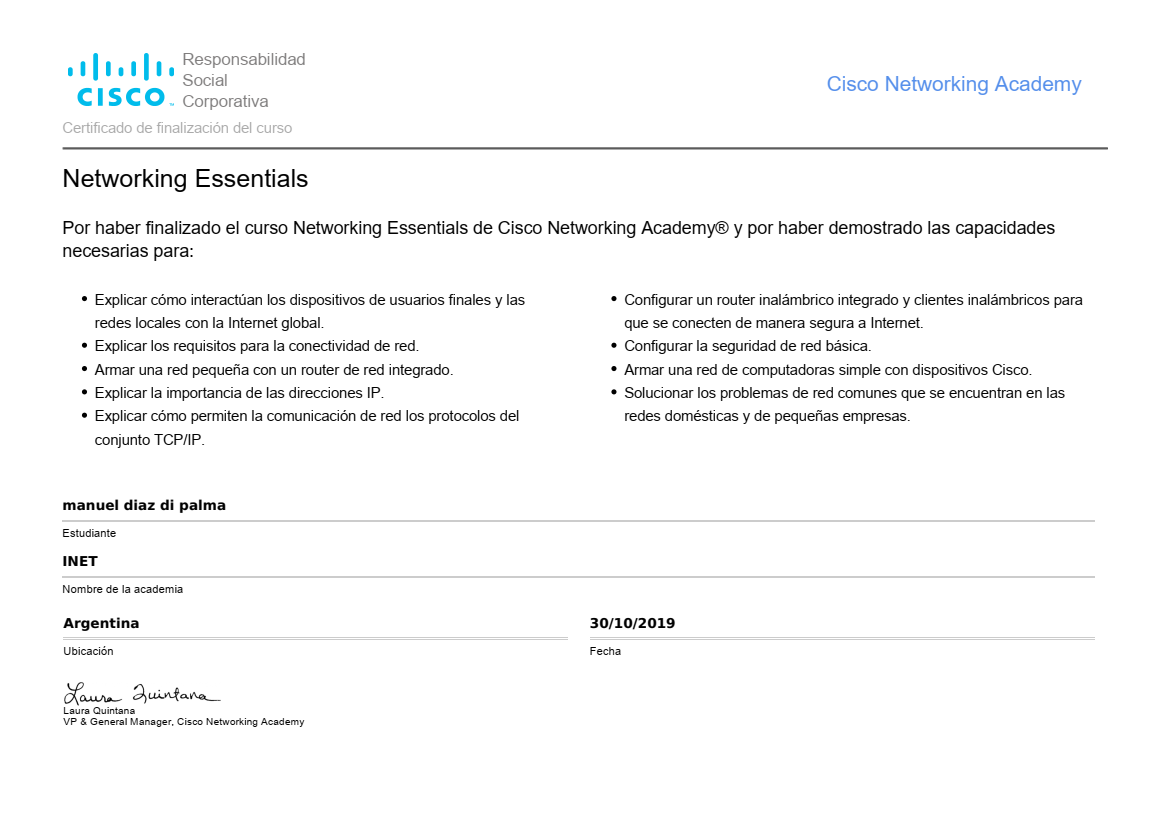Click the academy name INET

80,561
